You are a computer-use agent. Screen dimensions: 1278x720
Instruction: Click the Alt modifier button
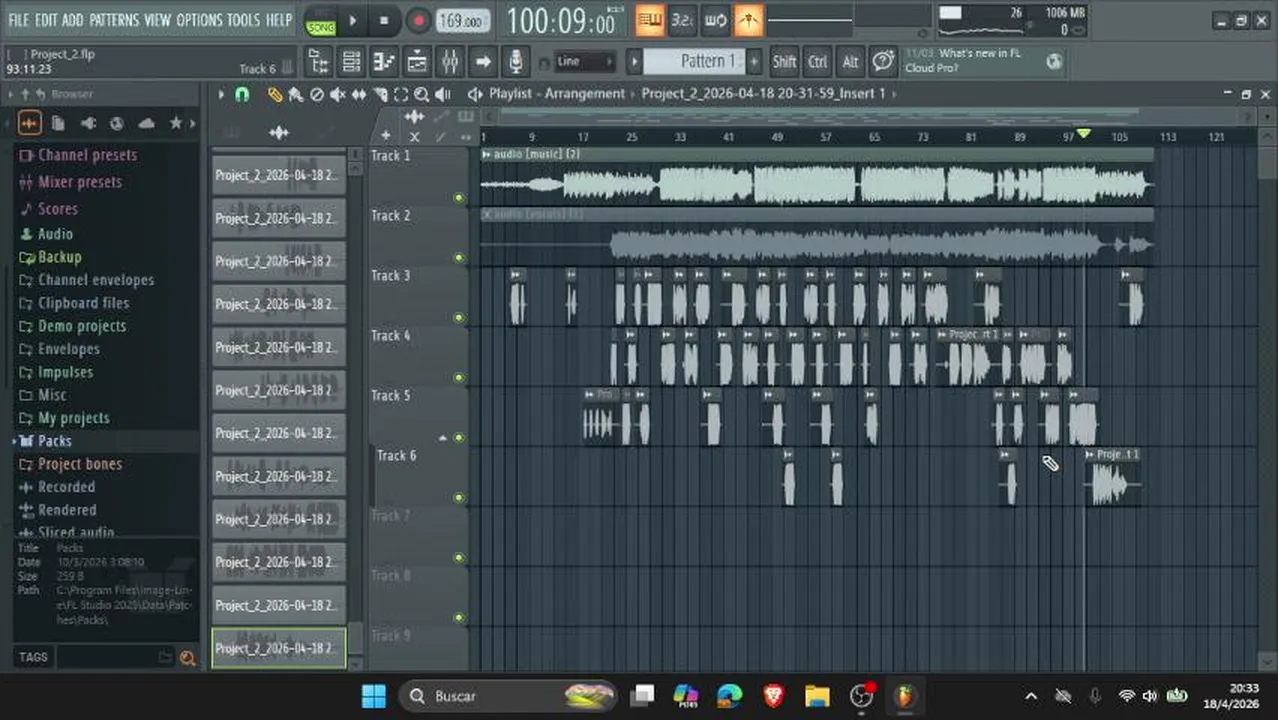click(850, 62)
